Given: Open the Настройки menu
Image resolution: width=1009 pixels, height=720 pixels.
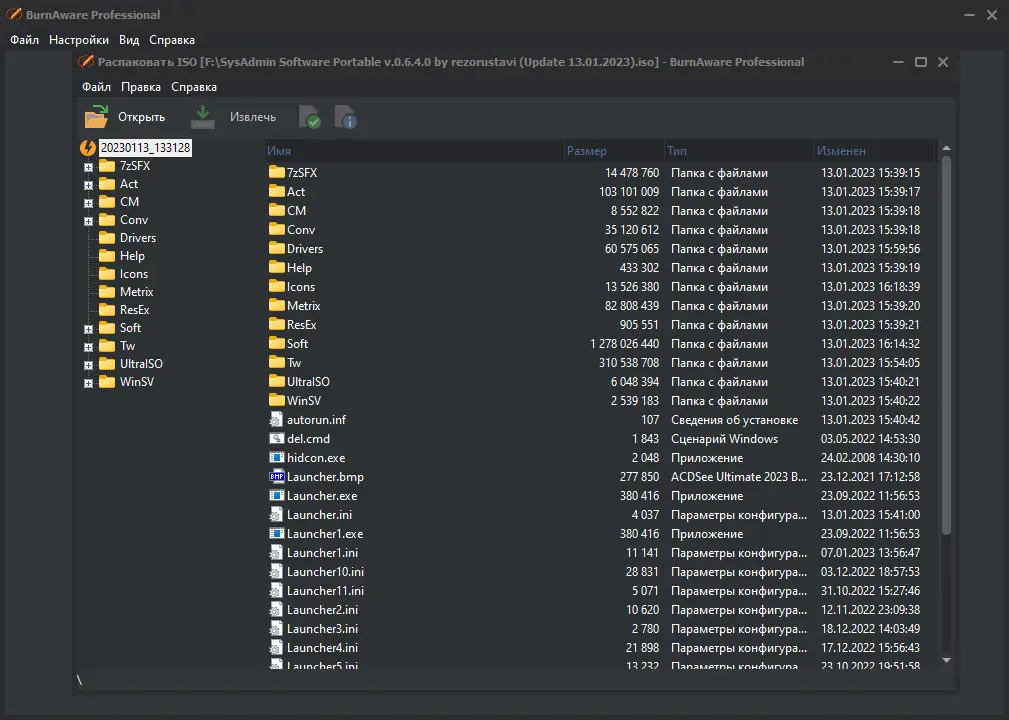Looking at the screenshot, I should [x=79, y=40].
